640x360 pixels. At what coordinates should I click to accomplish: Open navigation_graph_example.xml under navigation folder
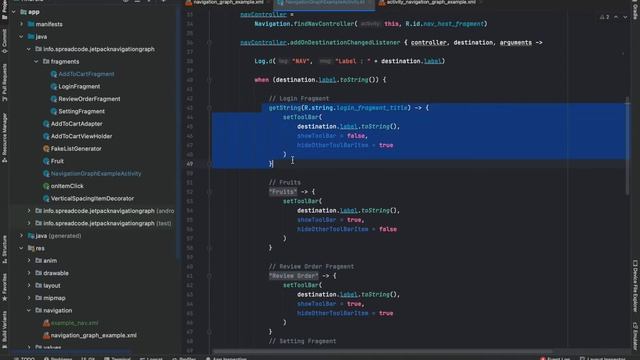tap(93, 336)
